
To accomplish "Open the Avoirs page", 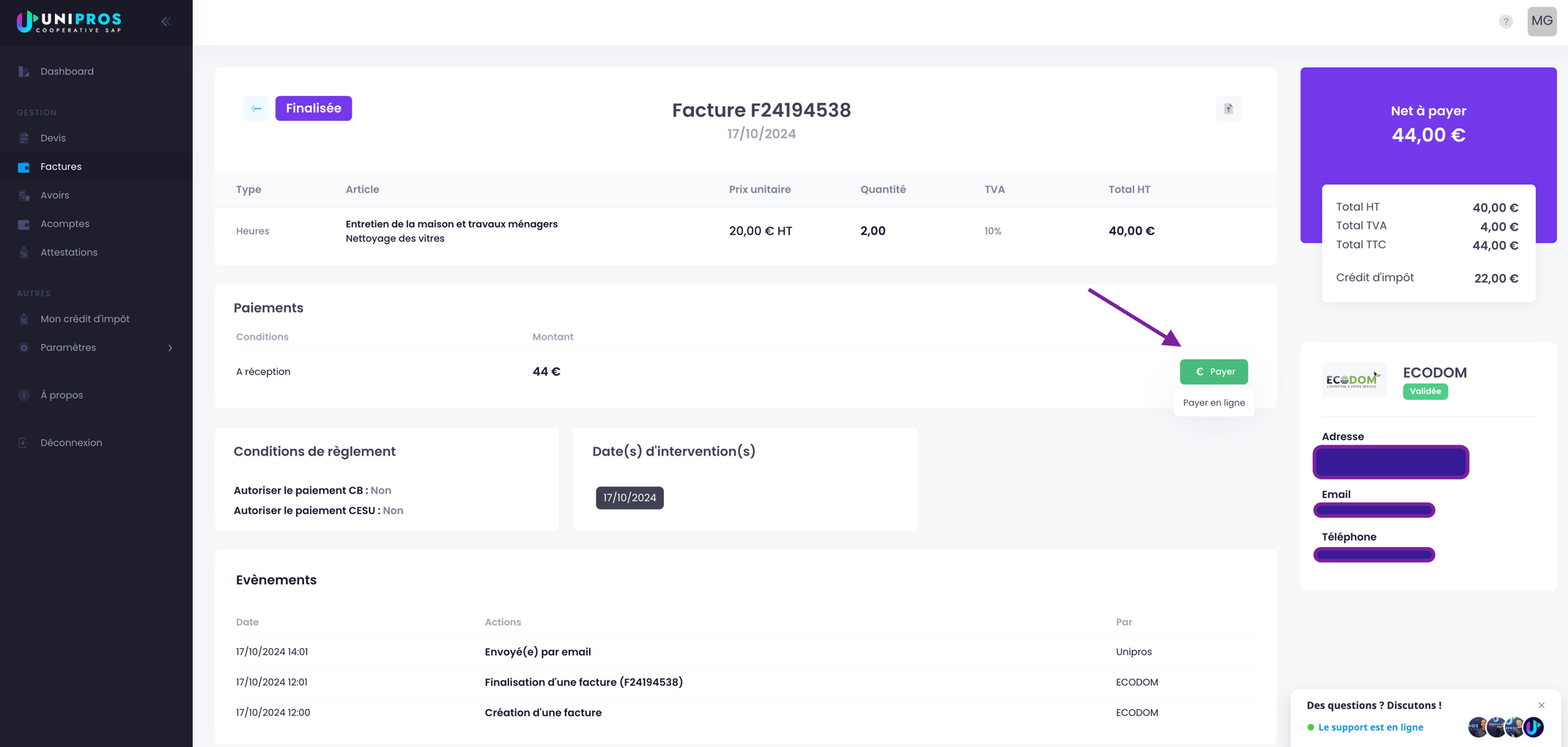I will coord(54,196).
